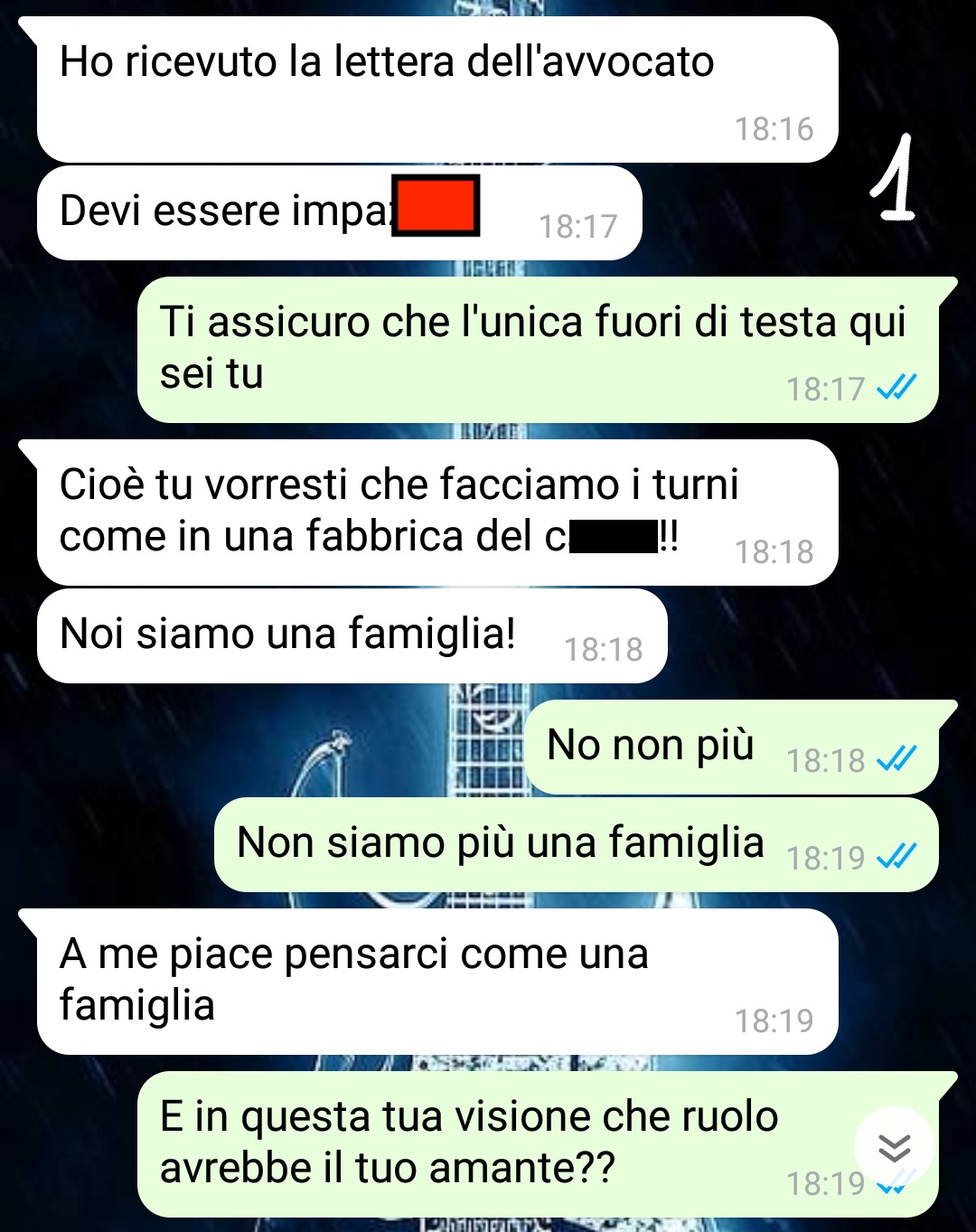This screenshot has height=1232, width=976.
Task: Tap the scroll-to-bottom double chevron button
Action: 894,1147
